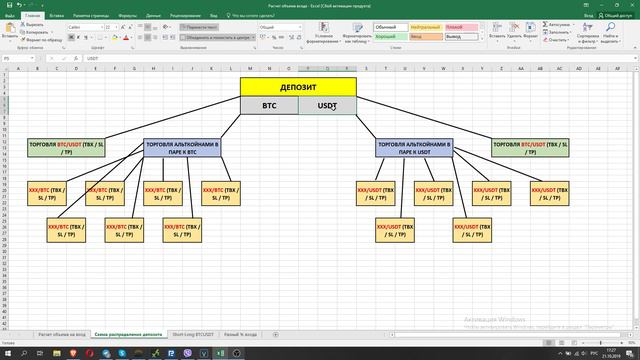Switch to Формулы ribbon tab
The height and width of the screenshot is (360, 640).
(x=128, y=16)
